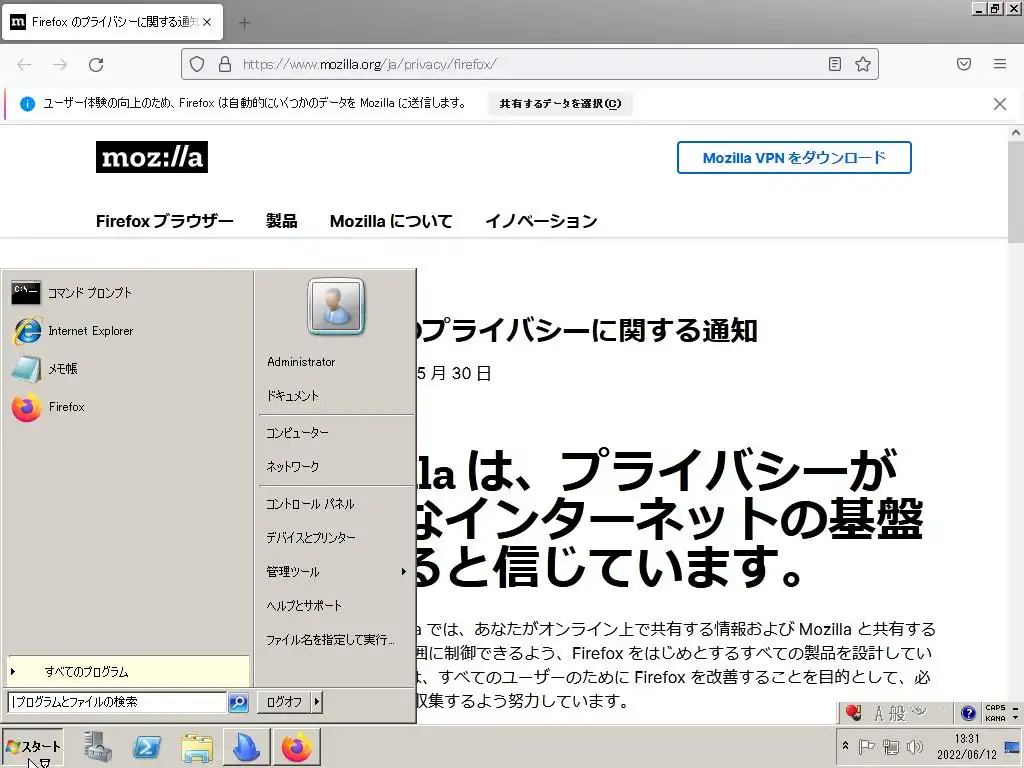The width and height of the screenshot is (1024, 768).
Task: Select the Firefox privacy notice tab
Action: coord(112,22)
